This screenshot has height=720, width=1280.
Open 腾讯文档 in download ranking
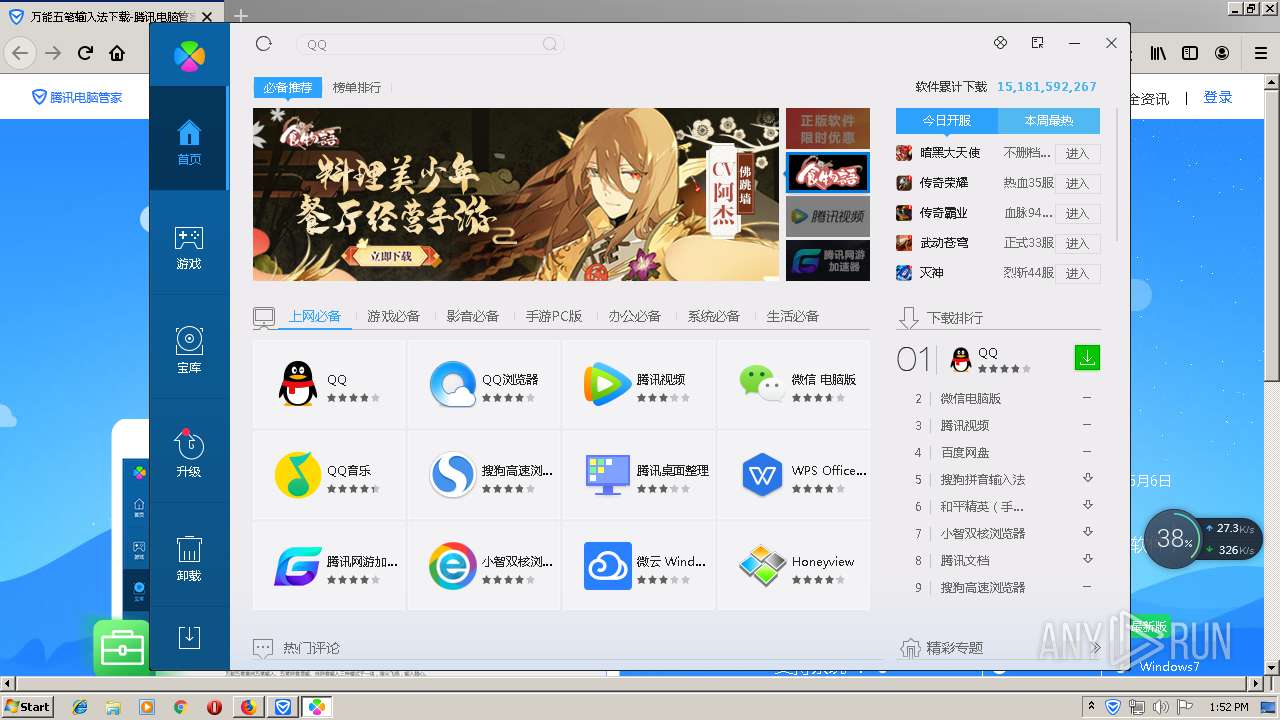[964, 561]
